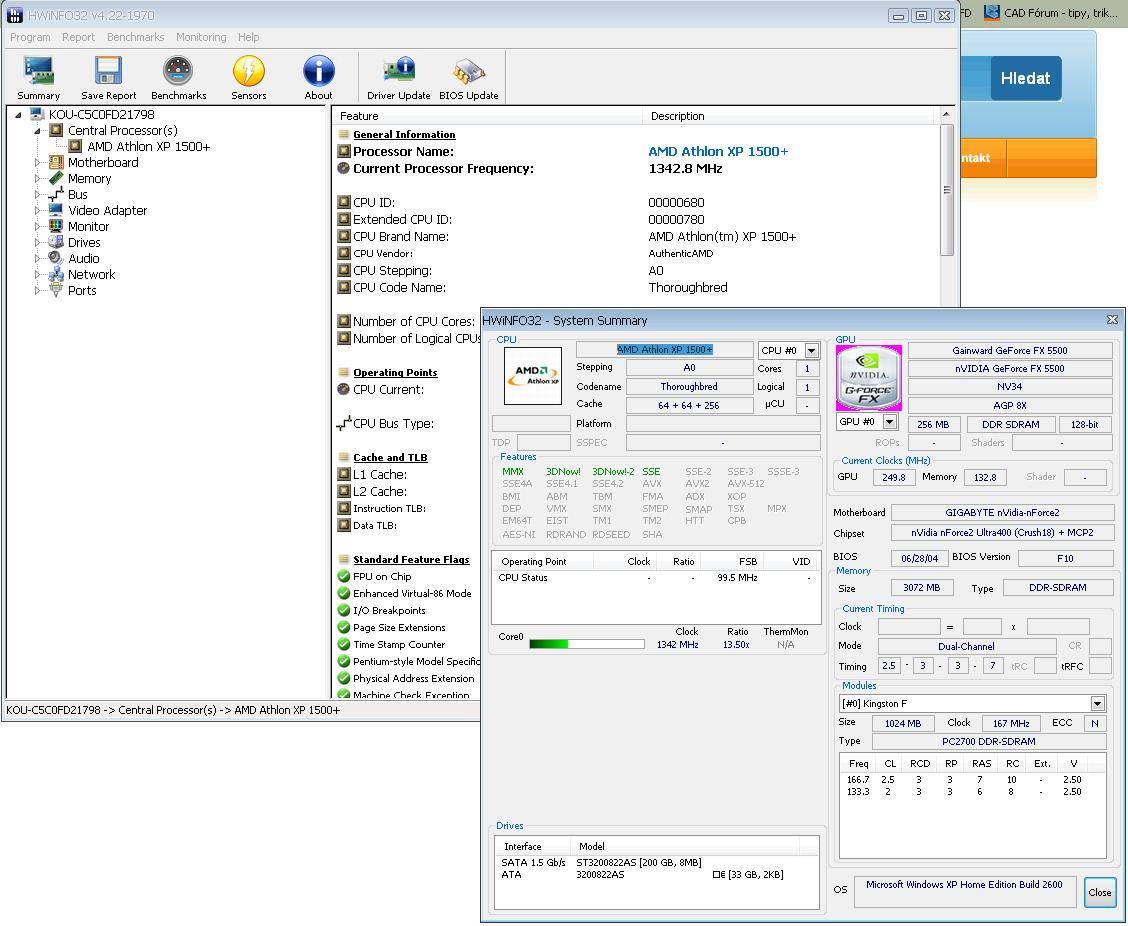Click the 166.7 memory timing row
1128x926 pixels.
tap(972, 779)
